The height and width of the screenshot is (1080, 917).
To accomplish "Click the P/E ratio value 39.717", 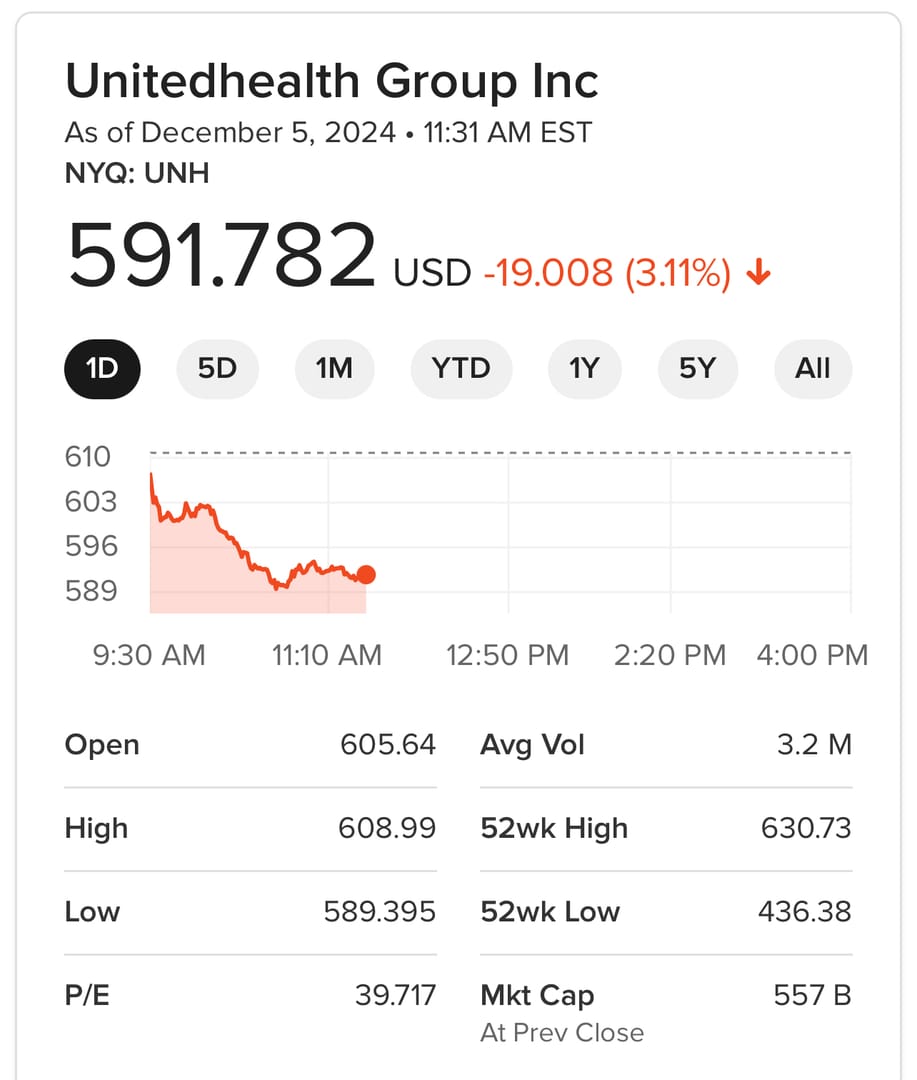I will pos(395,995).
